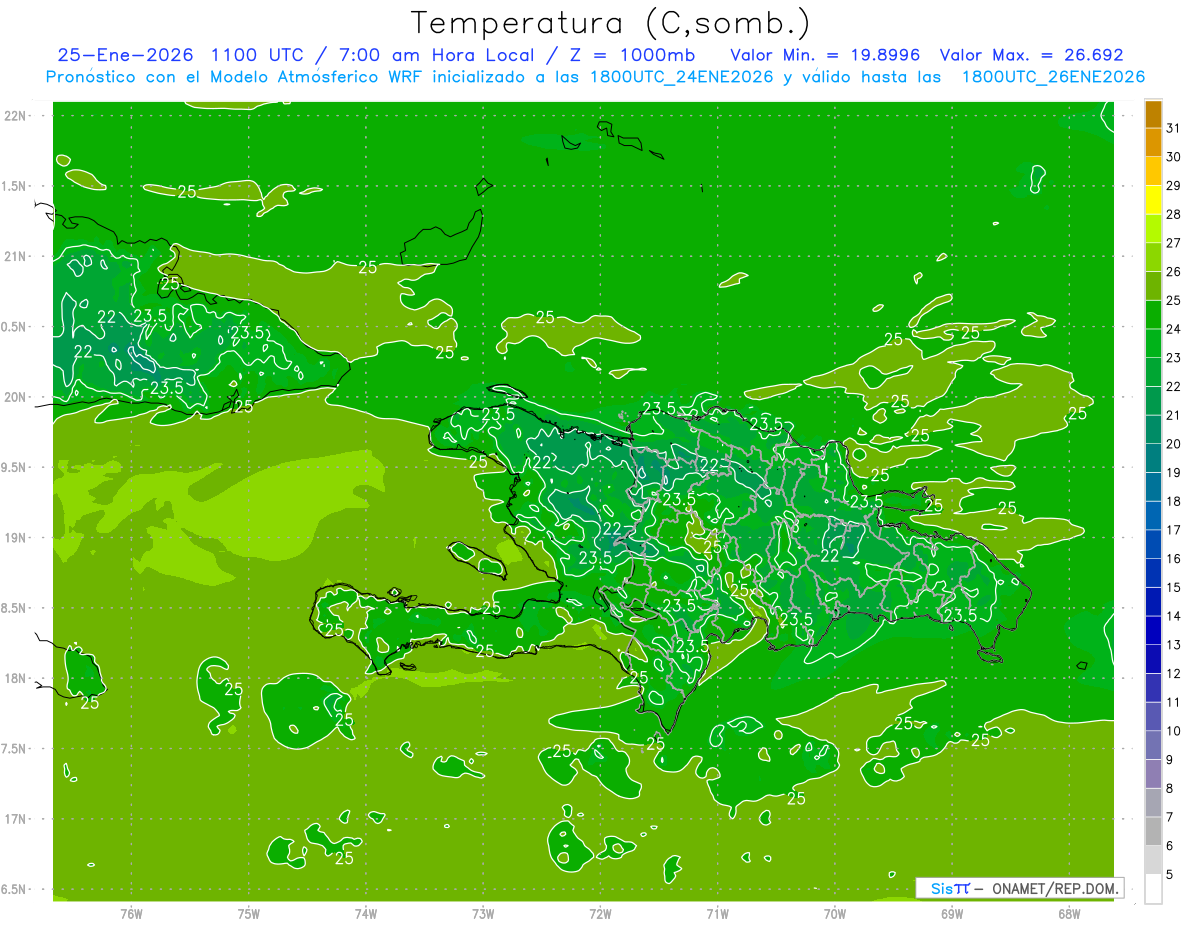Click the color scale label 28
This screenshot has width=1200, height=927.
pos(1173,214)
